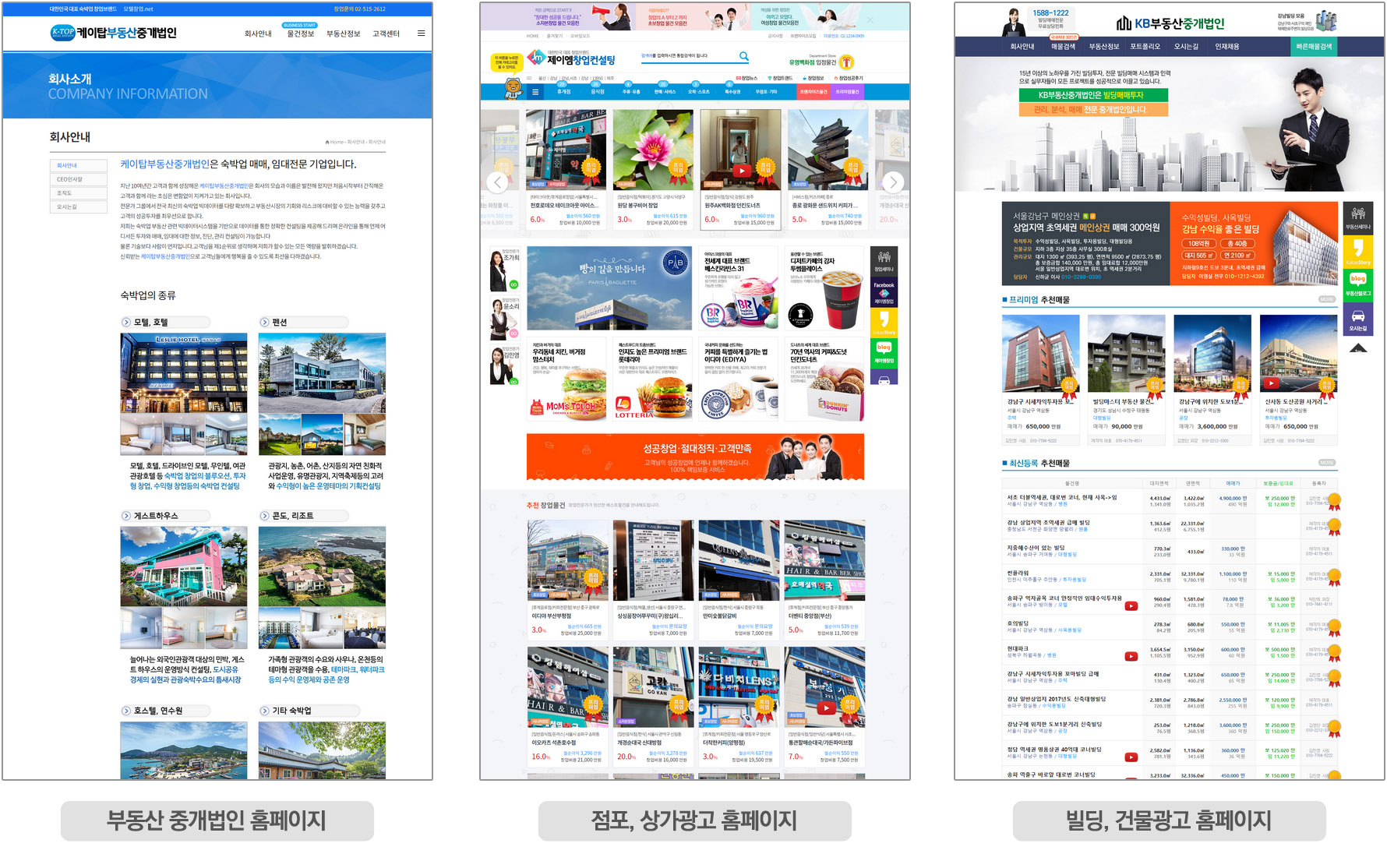Click the 오시는길 car icon on KB site
The width and height of the screenshot is (1387, 868).
1357,318
